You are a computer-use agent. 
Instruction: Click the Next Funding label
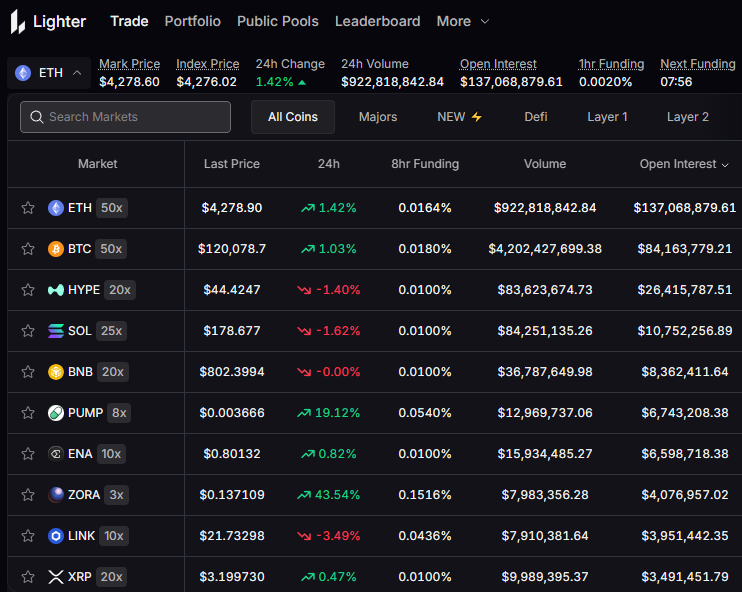pos(698,64)
